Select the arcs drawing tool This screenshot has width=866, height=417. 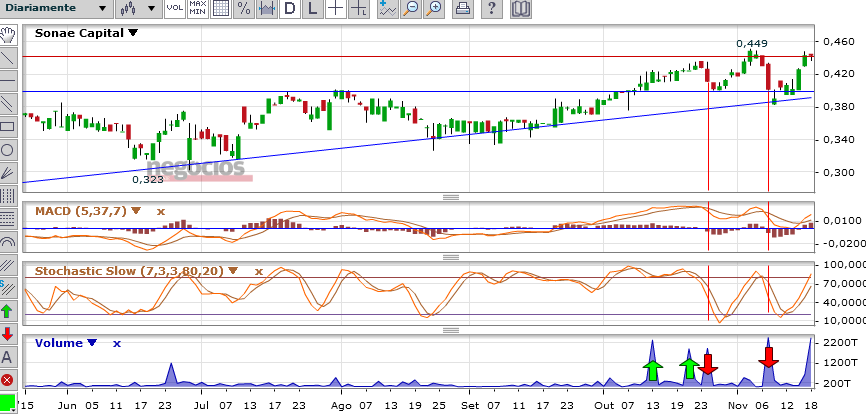point(8,242)
